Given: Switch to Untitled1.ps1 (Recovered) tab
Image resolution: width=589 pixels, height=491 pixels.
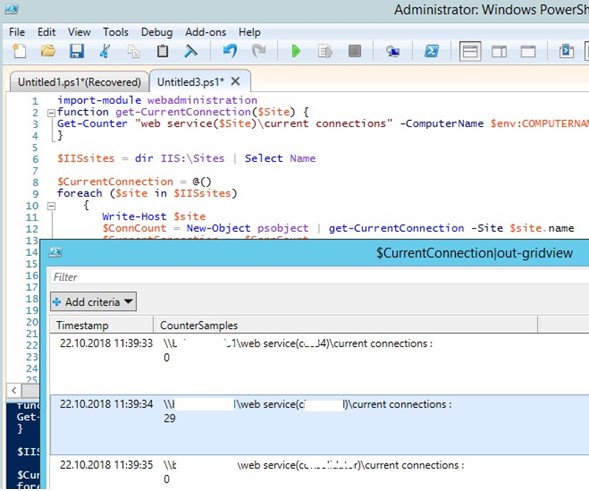Looking at the screenshot, I should pos(79,82).
